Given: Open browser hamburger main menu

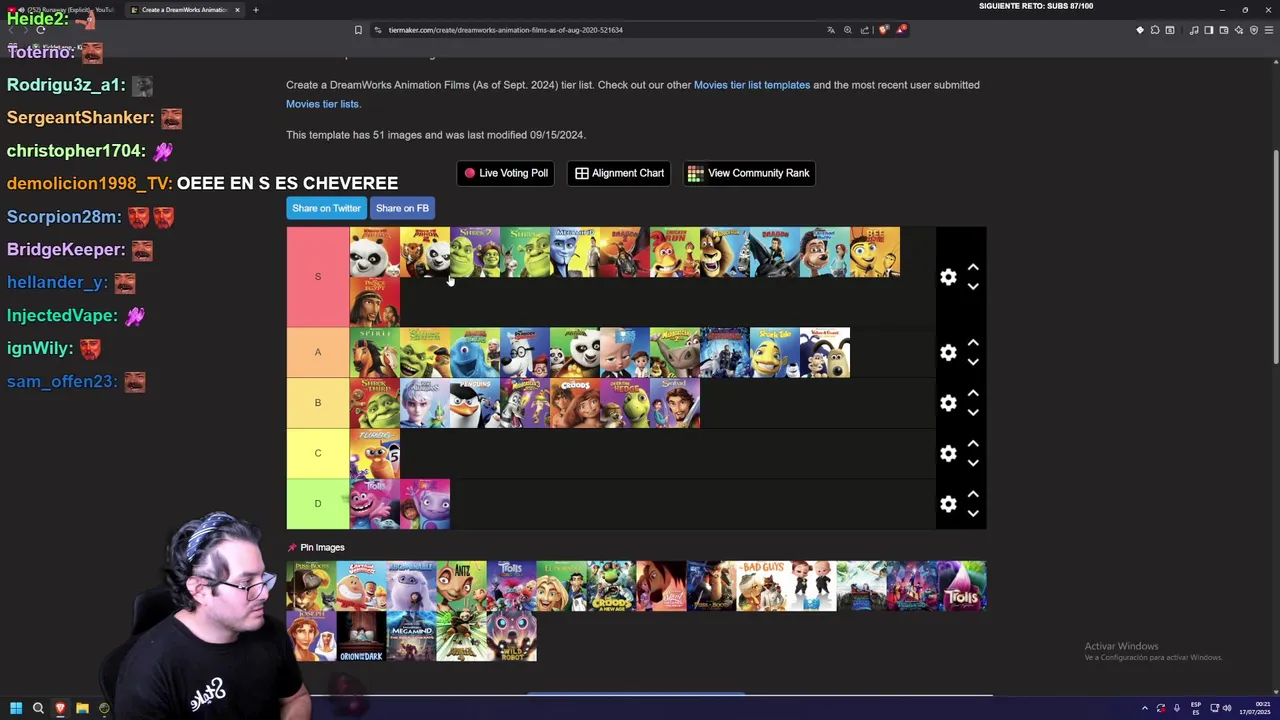Looking at the screenshot, I should (1267, 30).
